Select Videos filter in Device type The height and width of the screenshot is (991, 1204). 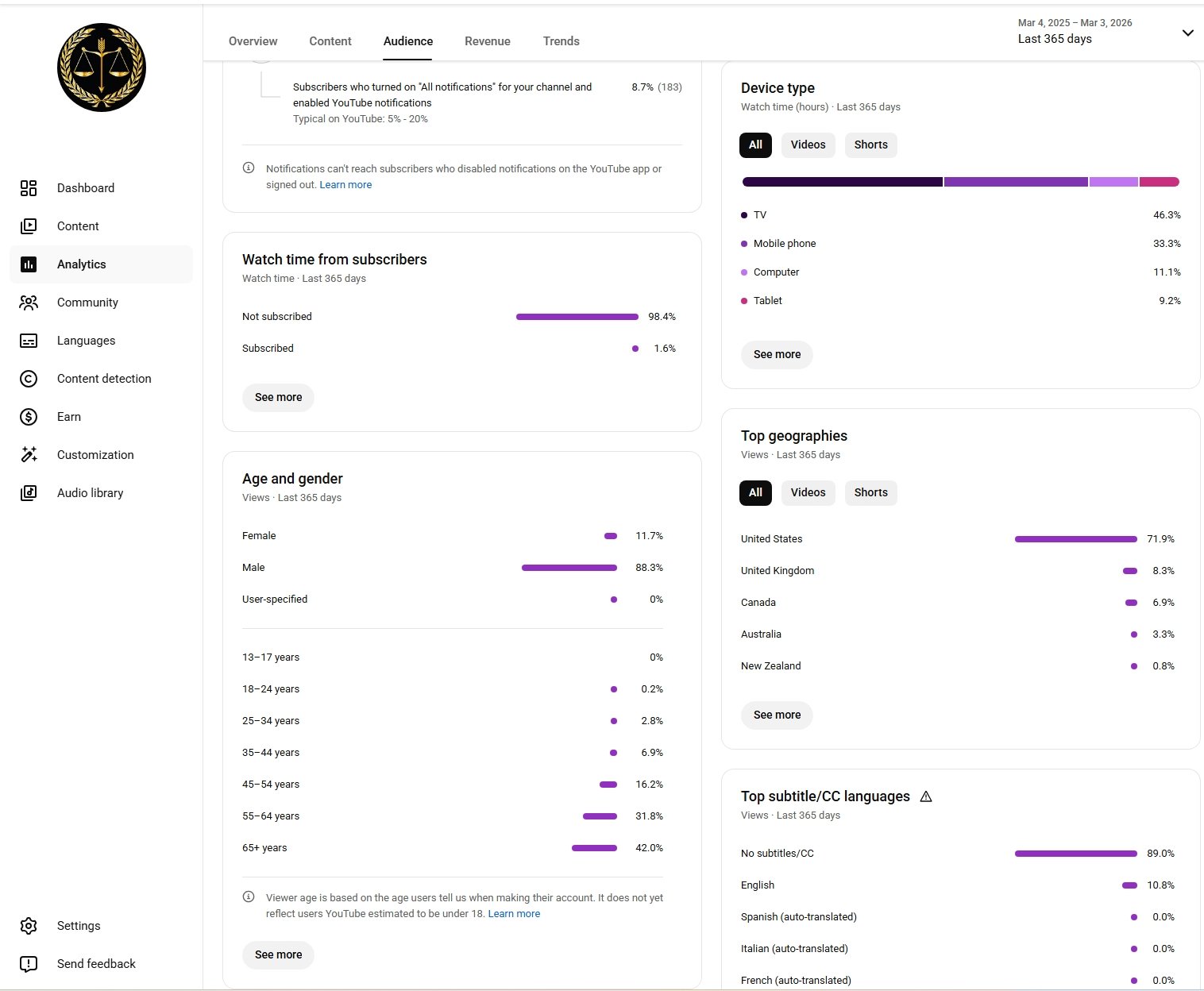tap(808, 145)
